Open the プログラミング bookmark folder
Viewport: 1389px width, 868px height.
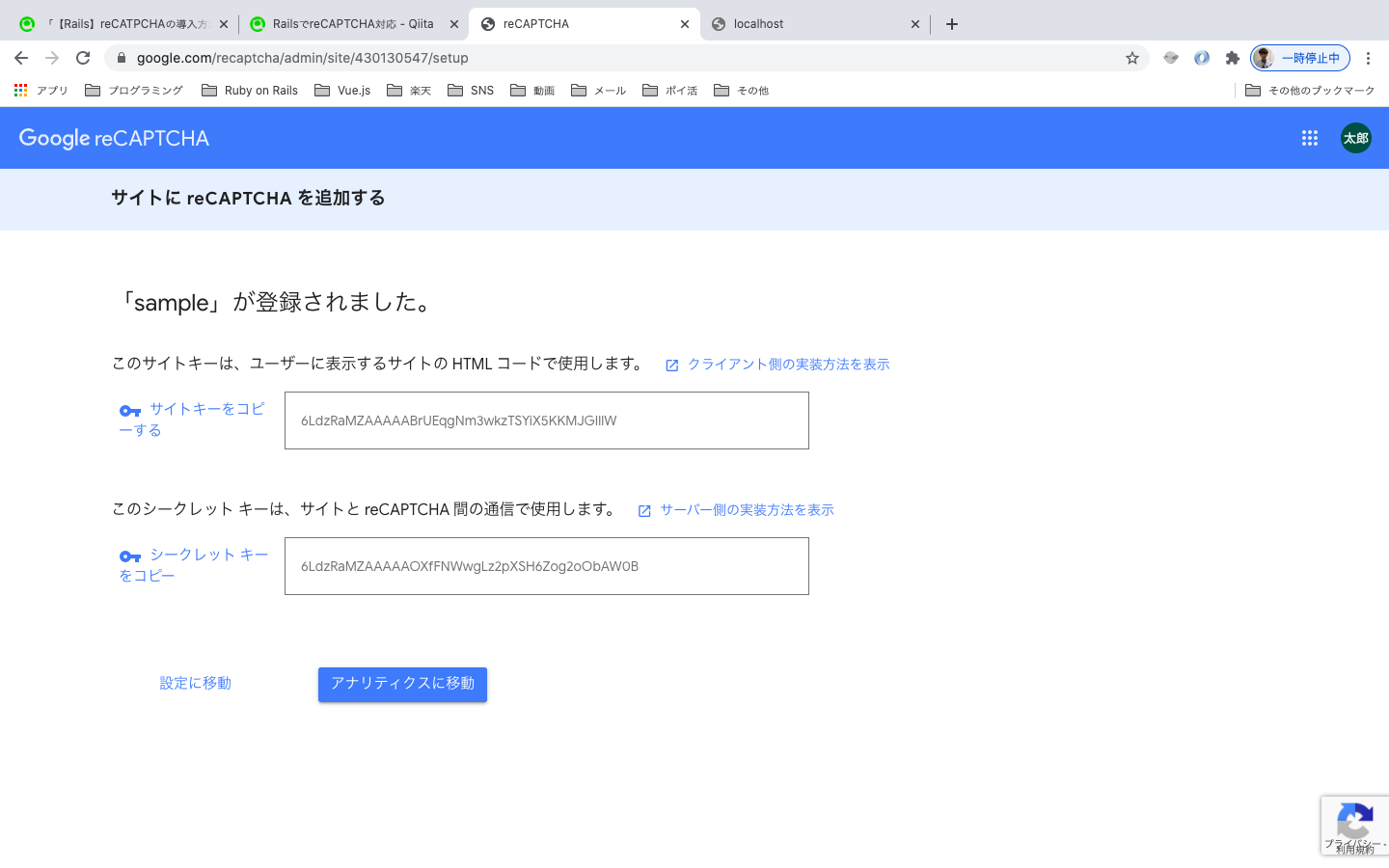tap(134, 91)
